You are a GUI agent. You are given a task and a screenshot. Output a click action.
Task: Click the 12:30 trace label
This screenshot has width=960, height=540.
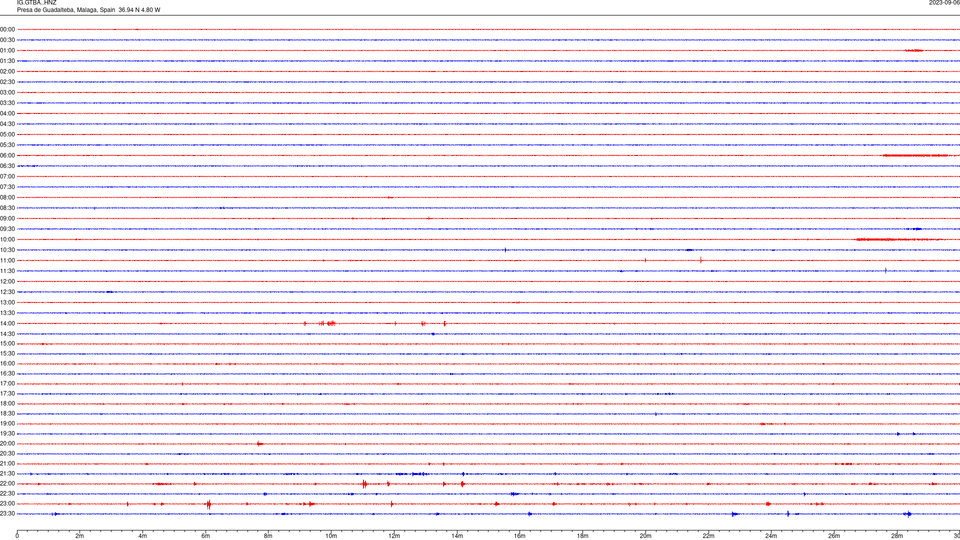(x=7, y=292)
